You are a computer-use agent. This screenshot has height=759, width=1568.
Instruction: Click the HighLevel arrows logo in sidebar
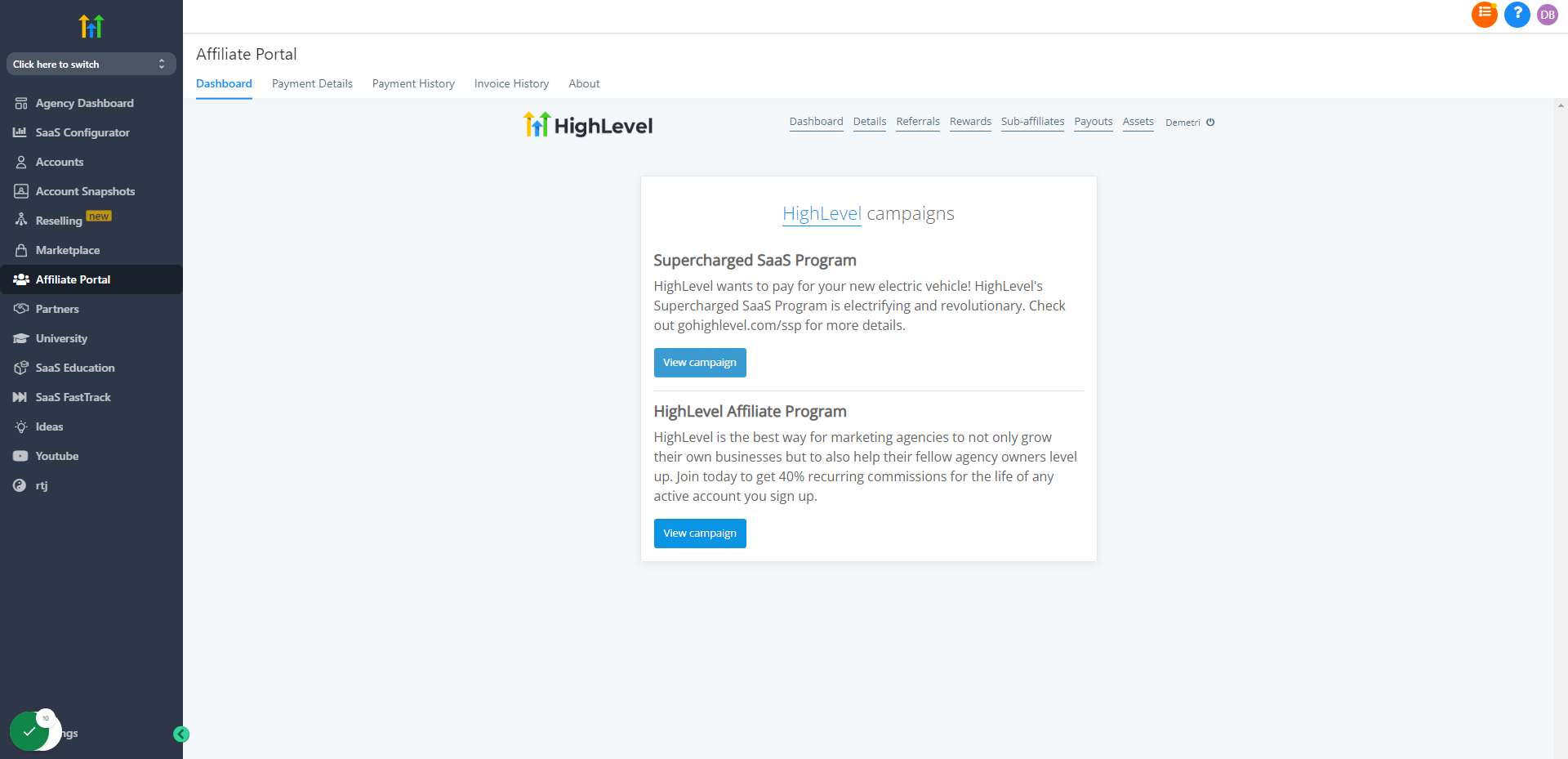click(91, 26)
